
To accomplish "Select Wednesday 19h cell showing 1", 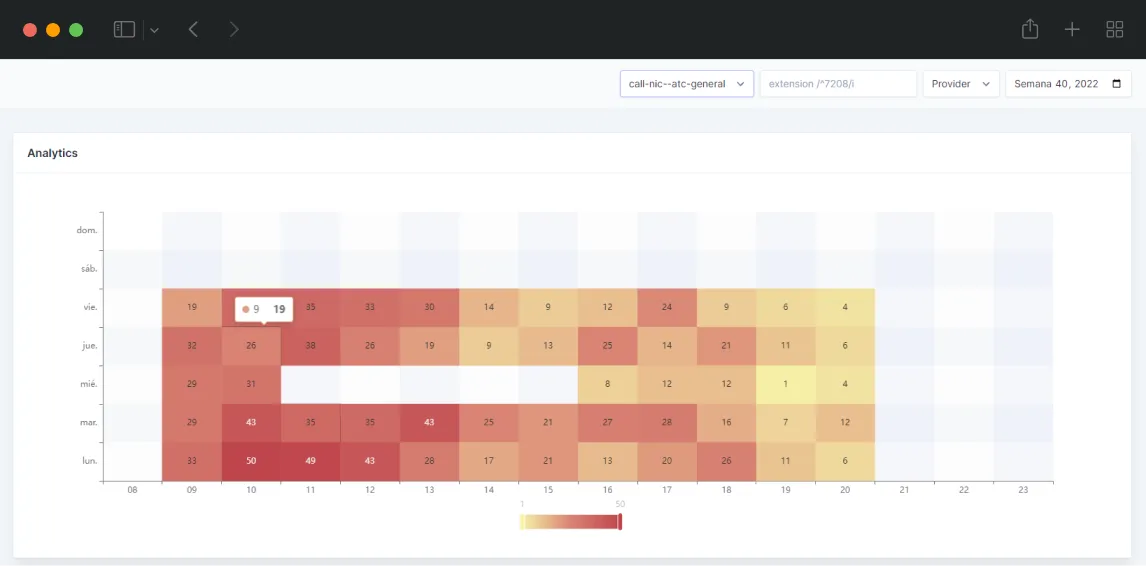I will click(x=785, y=384).
